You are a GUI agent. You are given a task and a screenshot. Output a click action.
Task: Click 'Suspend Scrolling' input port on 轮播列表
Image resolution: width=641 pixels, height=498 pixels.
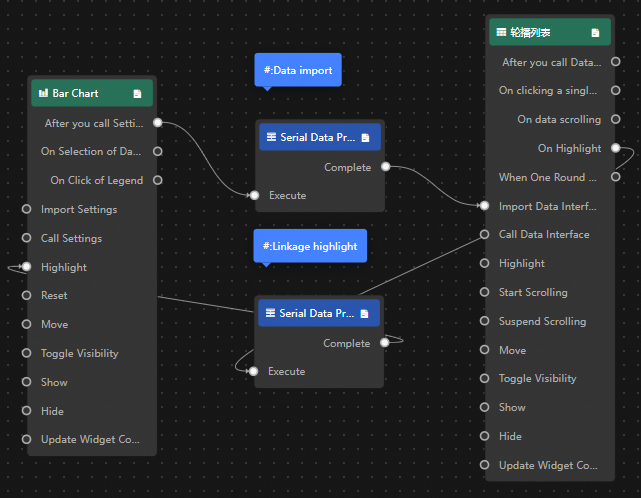(484, 321)
